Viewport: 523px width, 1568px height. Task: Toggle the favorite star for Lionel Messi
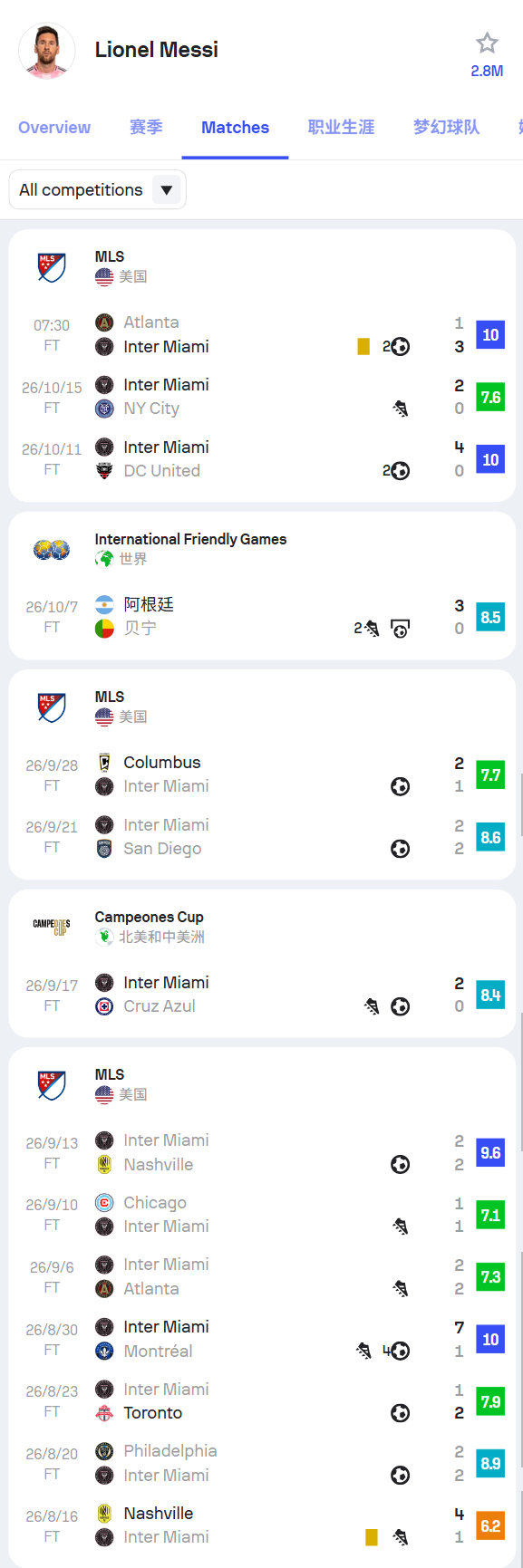487,43
